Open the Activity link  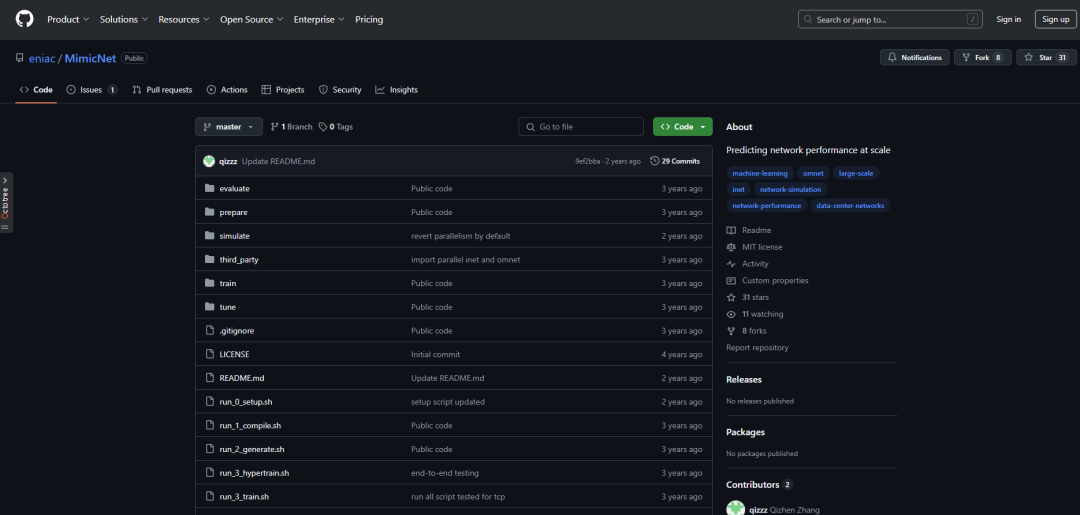click(x=747, y=264)
